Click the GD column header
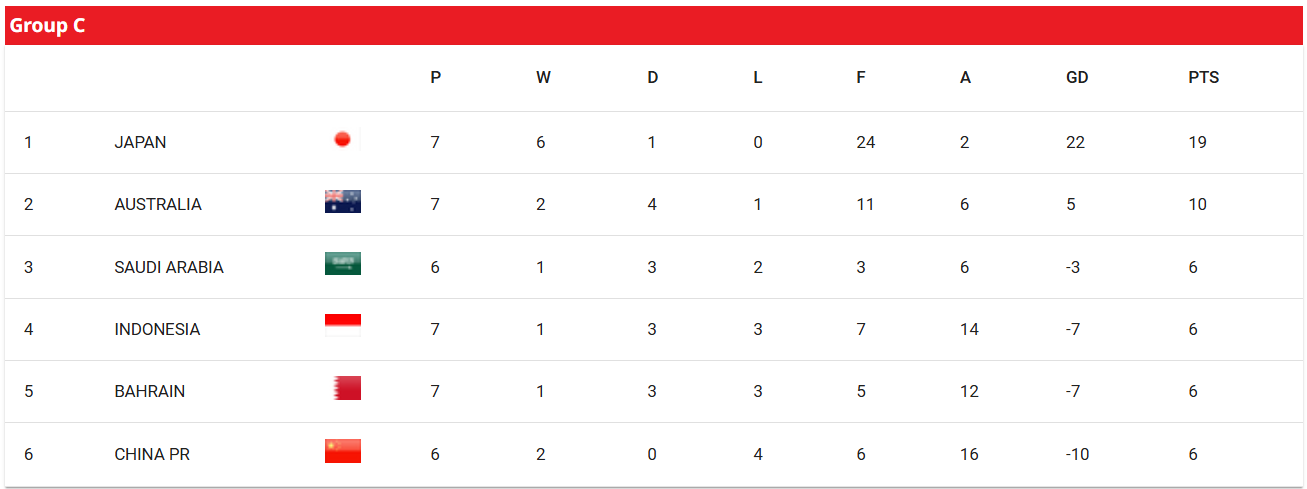The image size is (1307, 489). (1077, 77)
